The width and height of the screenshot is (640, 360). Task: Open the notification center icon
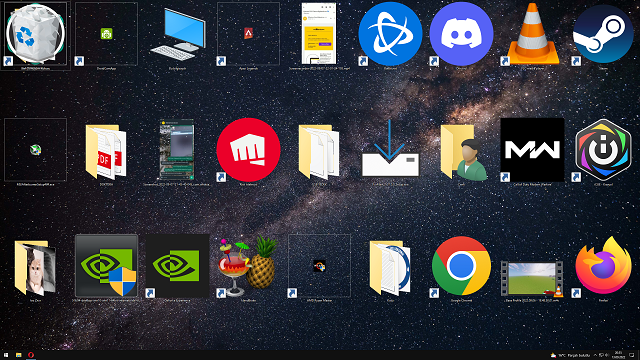(x=631, y=355)
